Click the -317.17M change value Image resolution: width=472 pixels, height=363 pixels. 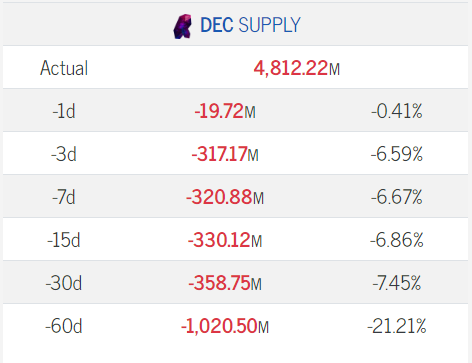coord(225,154)
